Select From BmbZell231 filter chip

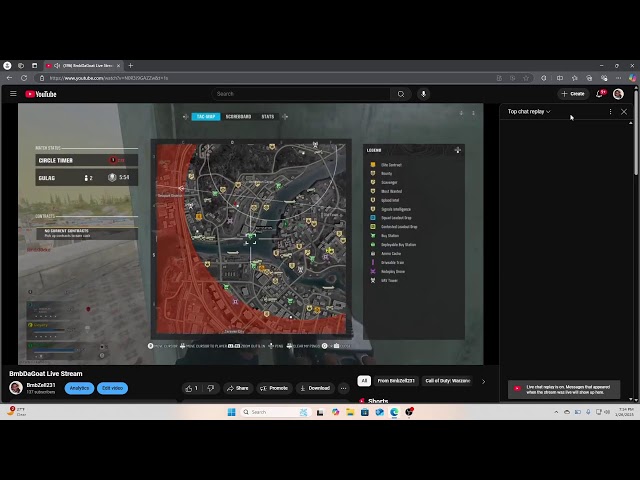[x=396, y=381]
